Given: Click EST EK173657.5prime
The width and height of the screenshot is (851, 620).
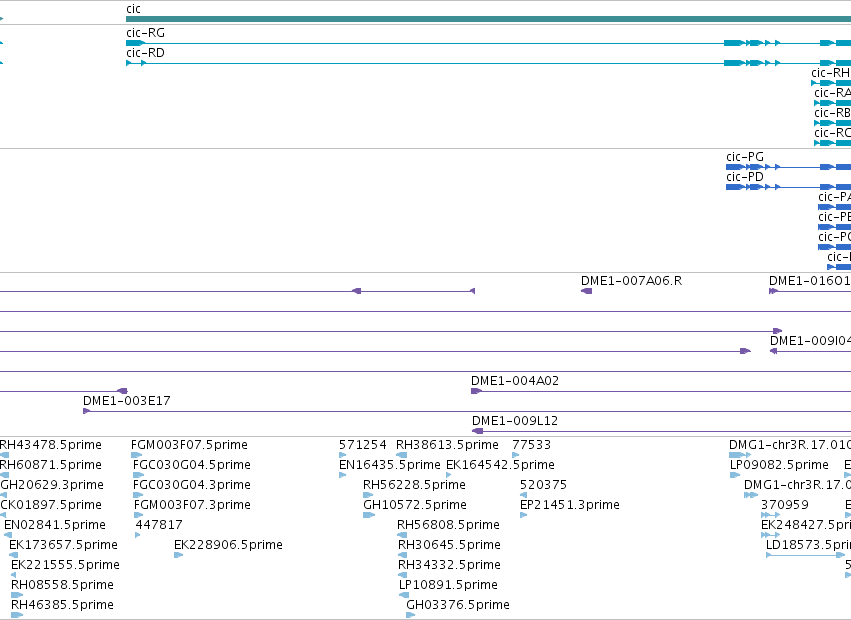Looking at the screenshot, I should click(63, 545).
